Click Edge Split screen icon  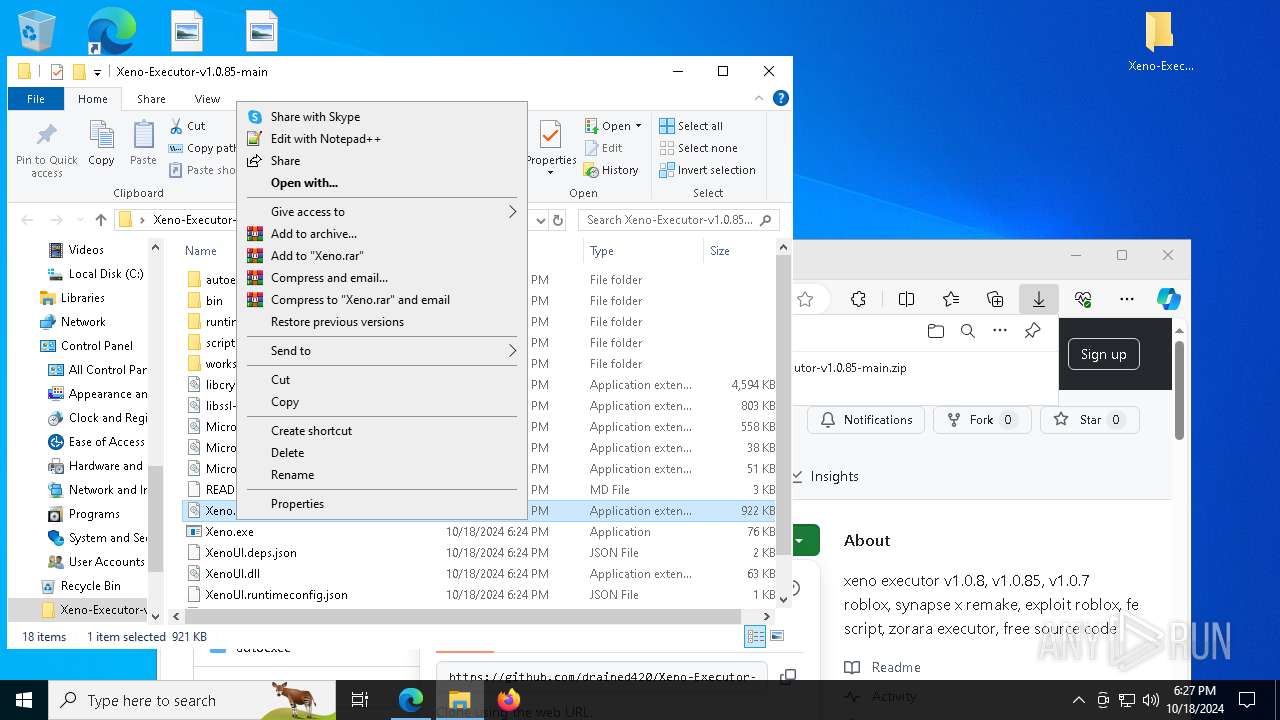(x=906, y=299)
